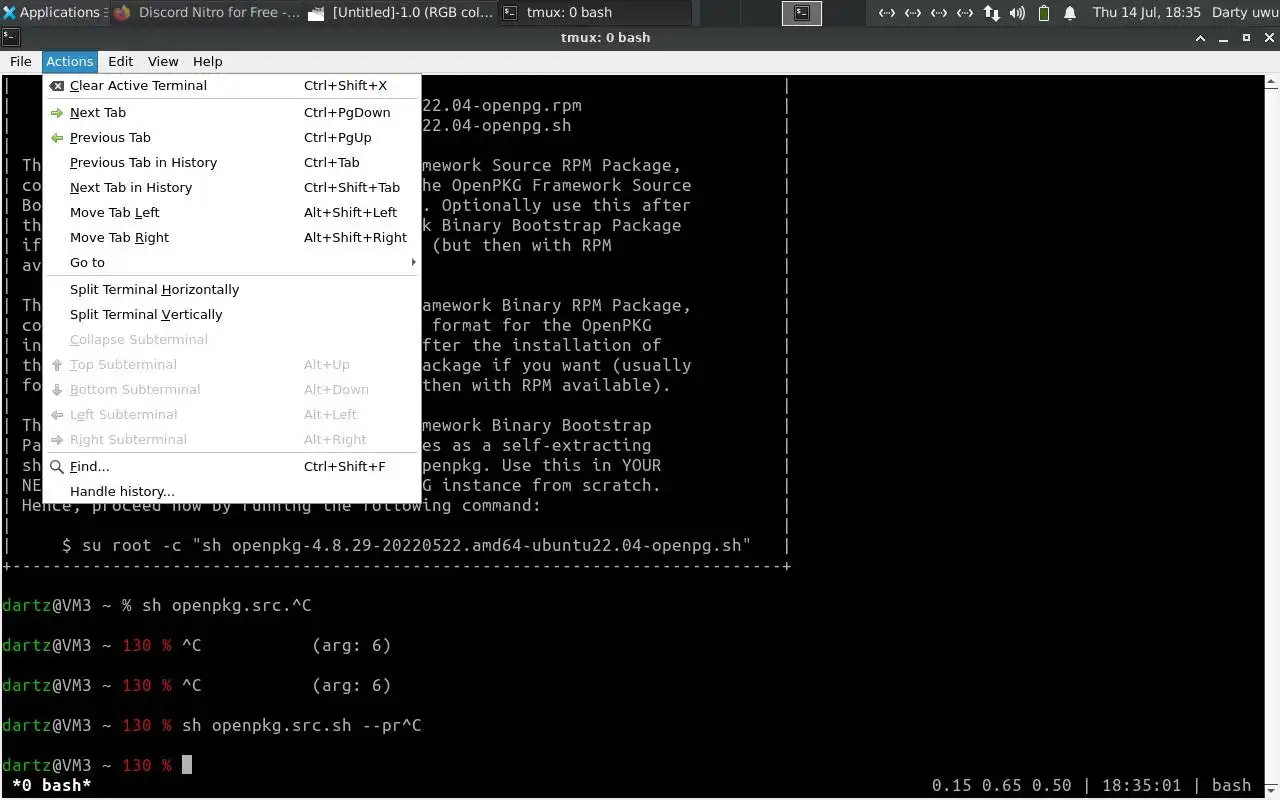Click the '*0 bash*' tmux window label
The image size is (1280, 800).
(51, 785)
